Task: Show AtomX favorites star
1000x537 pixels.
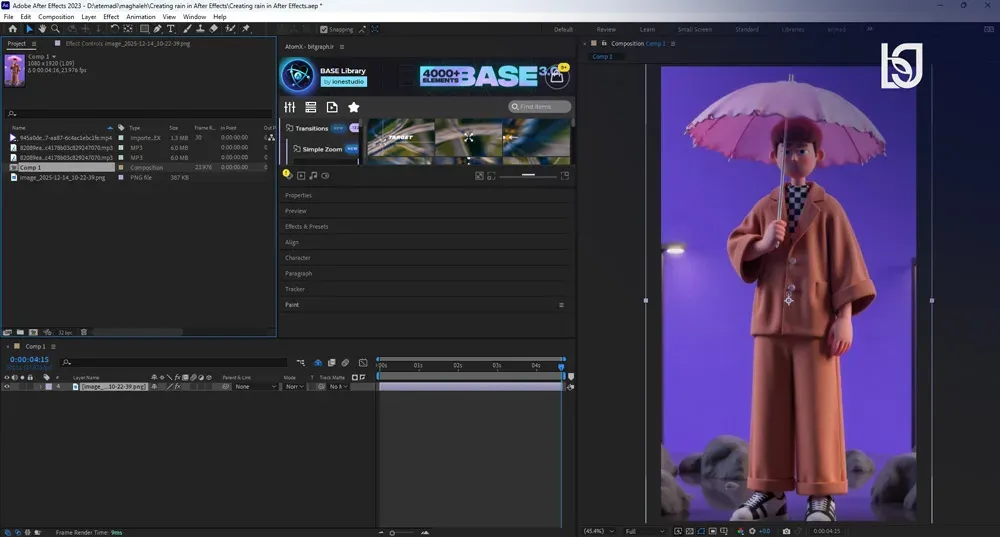Action: [x=354, y=107]
